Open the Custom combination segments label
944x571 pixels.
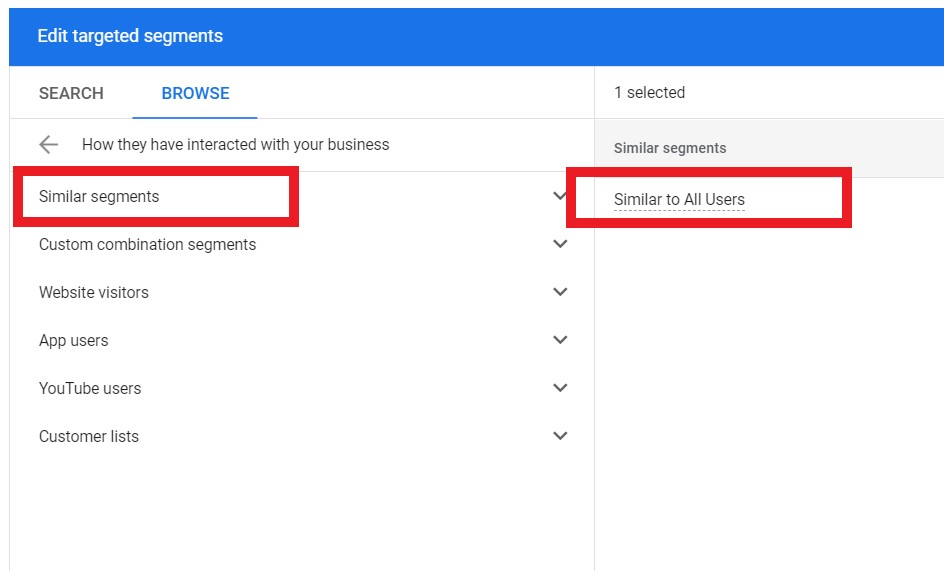coord(148,245)
